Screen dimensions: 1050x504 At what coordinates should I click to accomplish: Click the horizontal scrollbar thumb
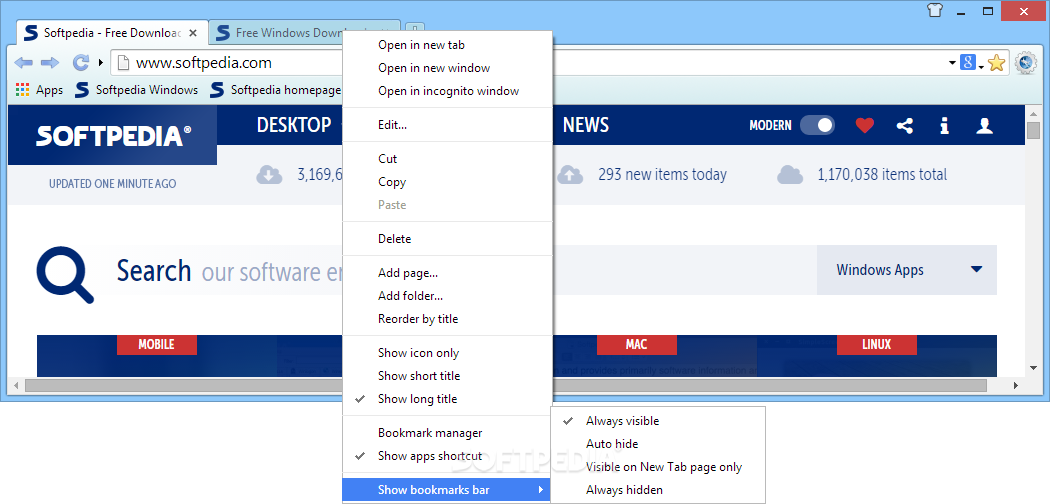506,386
